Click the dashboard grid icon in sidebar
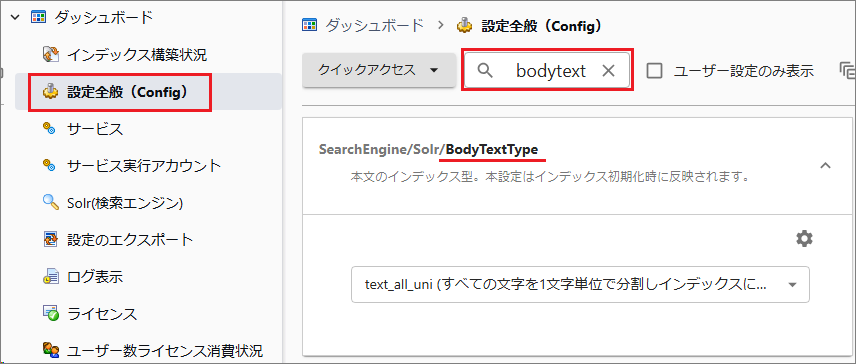 (x=38, y=17)
